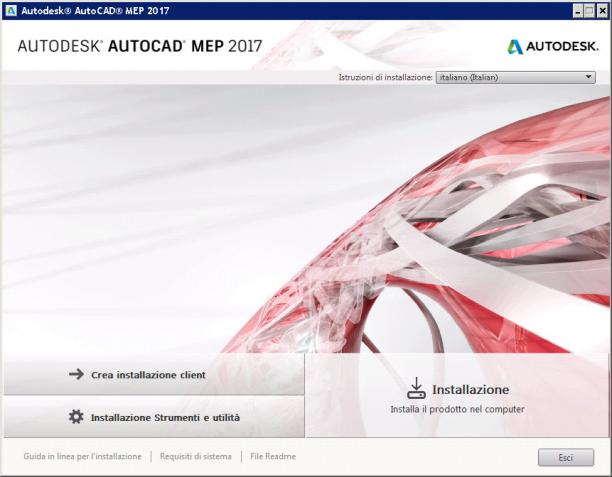Click the gear icon for Strumenti e utilità
Image resolution: width=612 pixels, height=477 pixels.
point(76,416)
